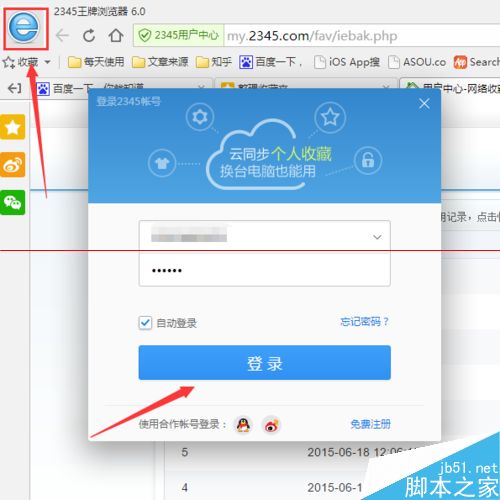The width and height of the screenshot is (500, 500).
Task: Click row number 5 in the table
Action: tap(185, 452)
